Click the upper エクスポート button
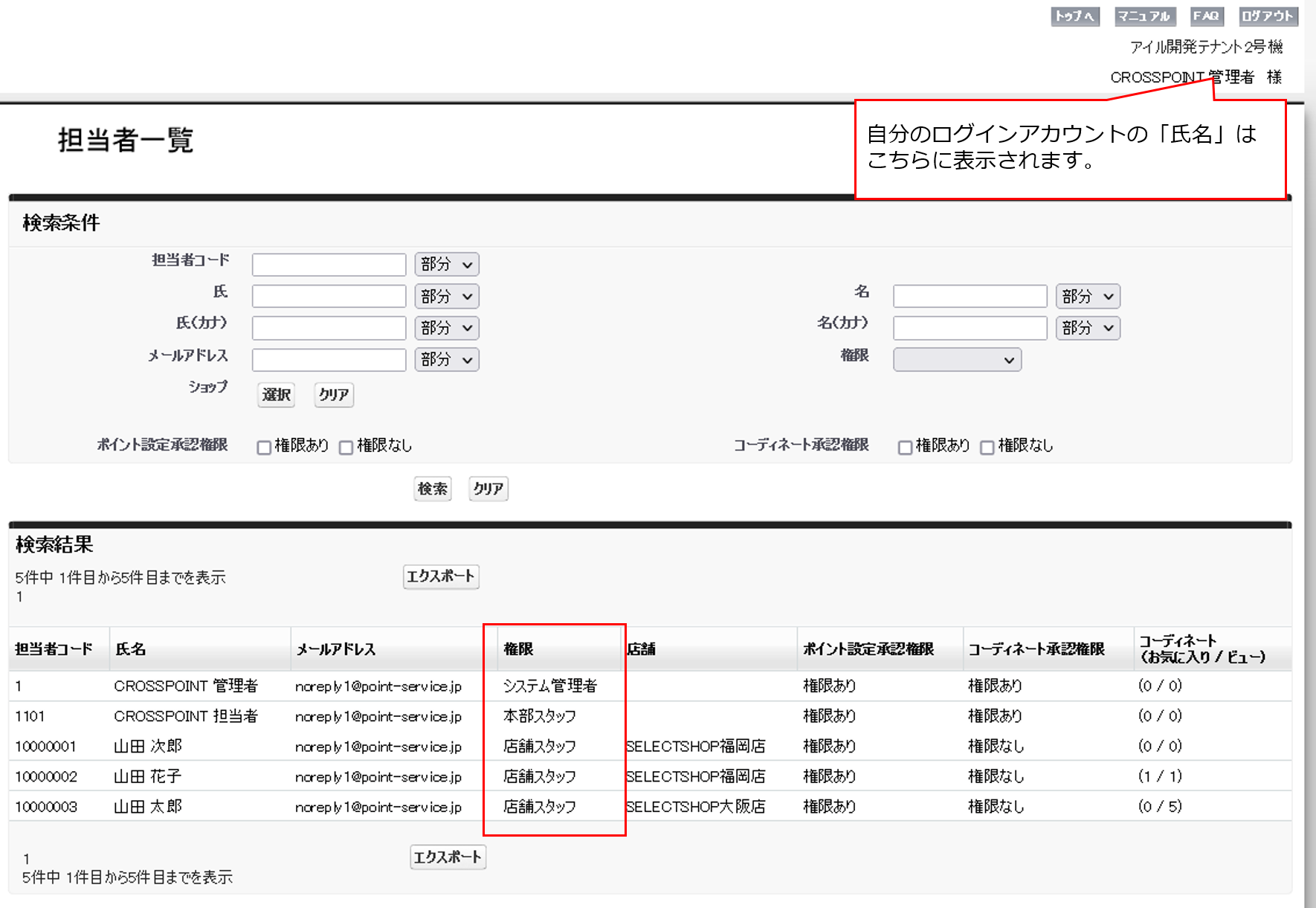Viewport: 1316px width, 908px height. point(441,576)
